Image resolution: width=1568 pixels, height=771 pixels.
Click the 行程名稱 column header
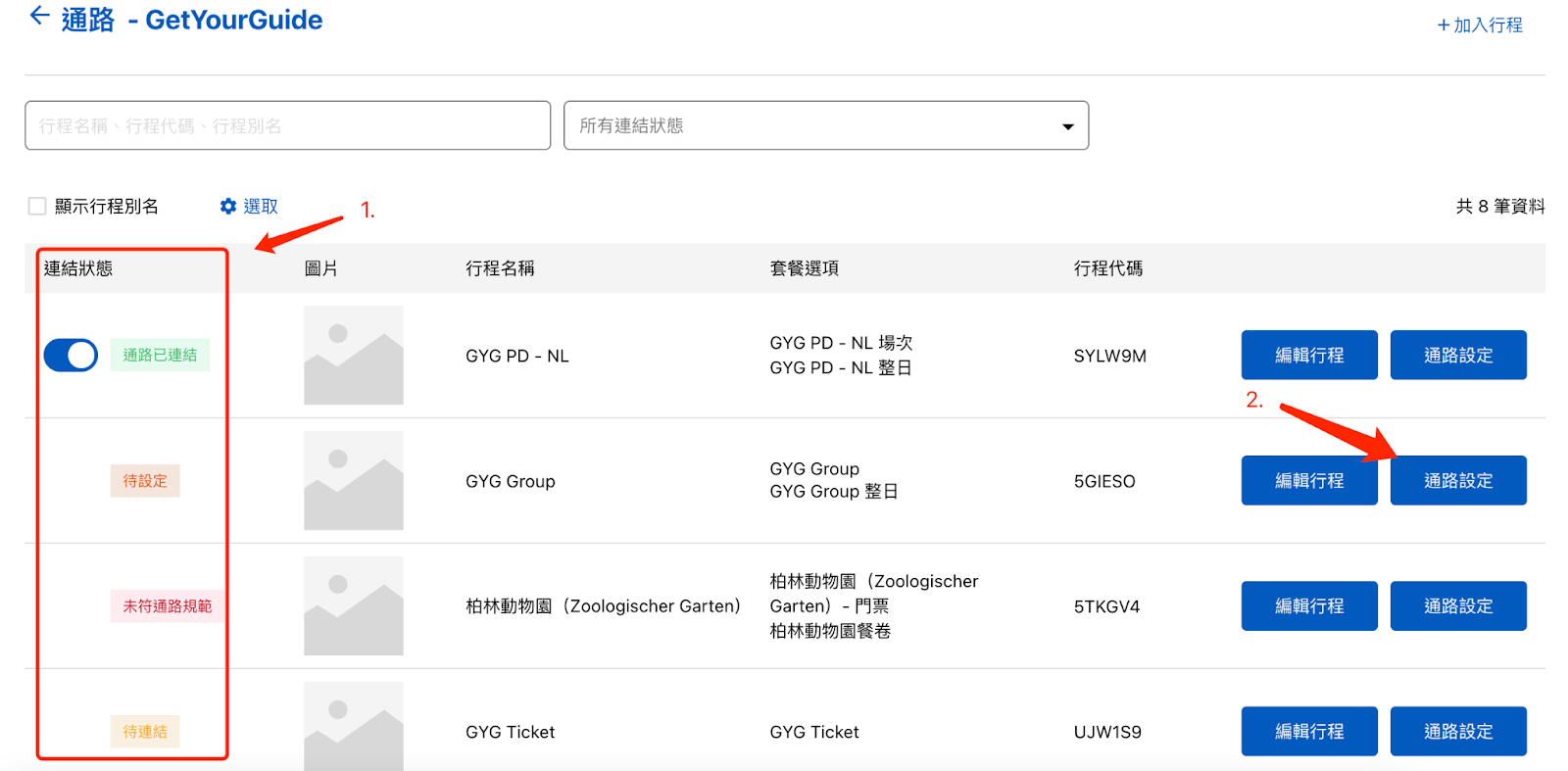coord(500,268)
